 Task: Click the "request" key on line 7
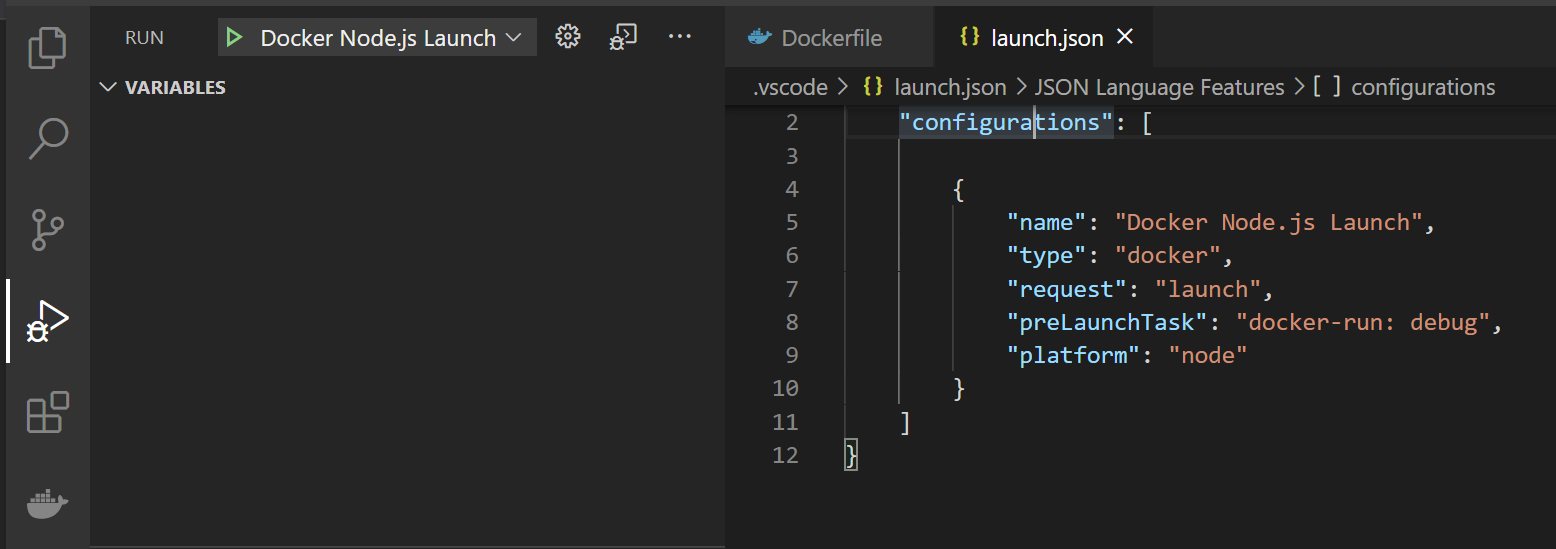point(1066,290)
